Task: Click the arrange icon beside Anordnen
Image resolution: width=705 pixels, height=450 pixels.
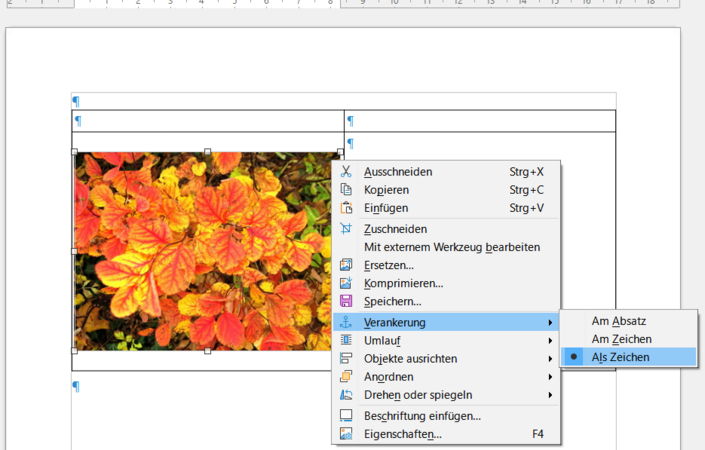Action: point(346,376)
